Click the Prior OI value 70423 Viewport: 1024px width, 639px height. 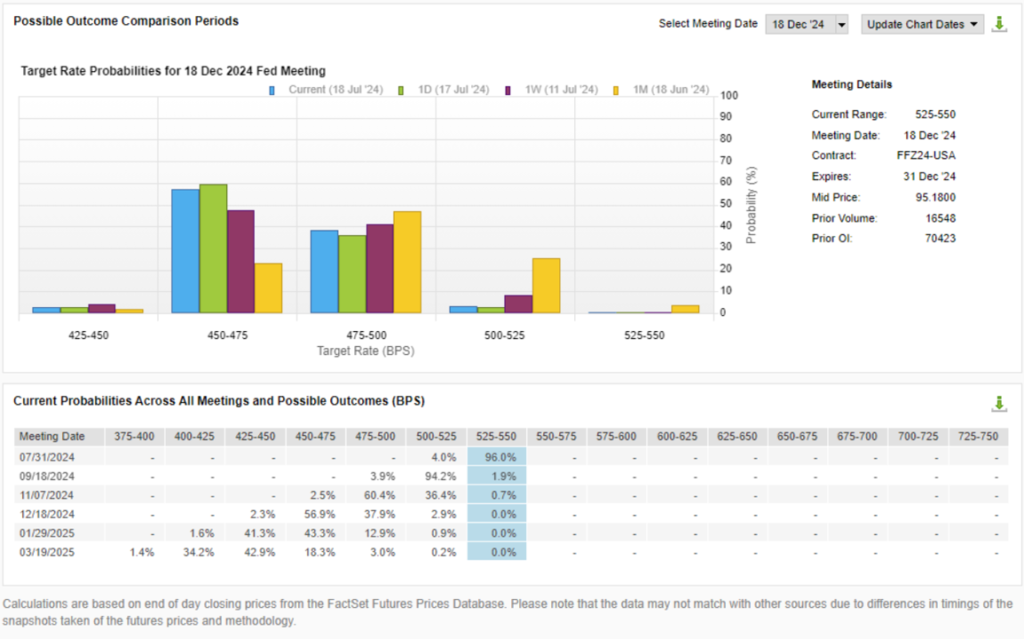coord(940,238)
